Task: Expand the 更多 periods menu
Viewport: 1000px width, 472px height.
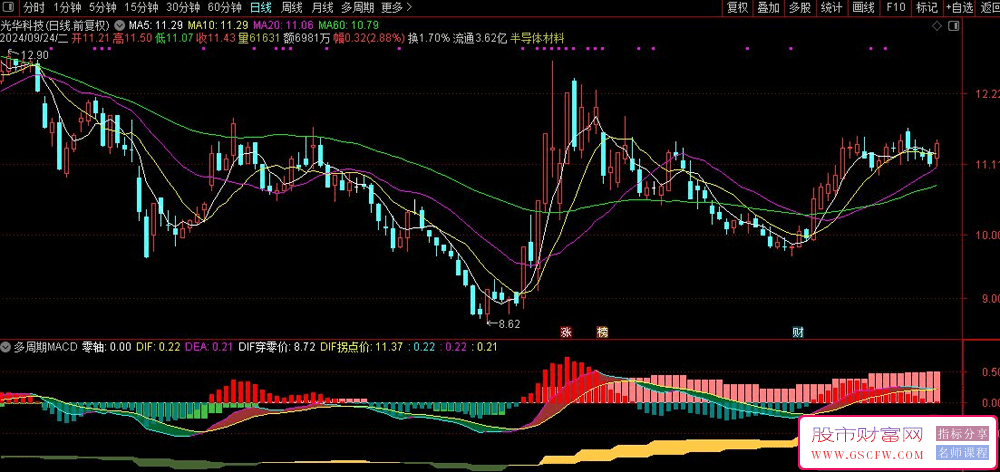Action: 397,8
